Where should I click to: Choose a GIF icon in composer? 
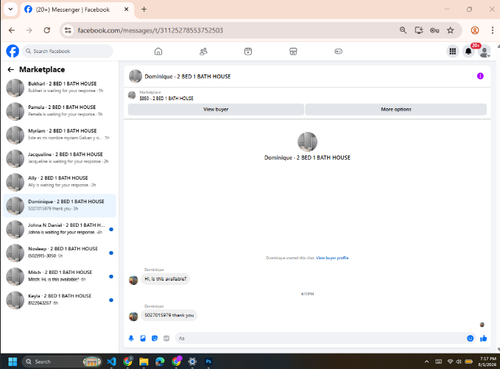(x=166, y=338)
